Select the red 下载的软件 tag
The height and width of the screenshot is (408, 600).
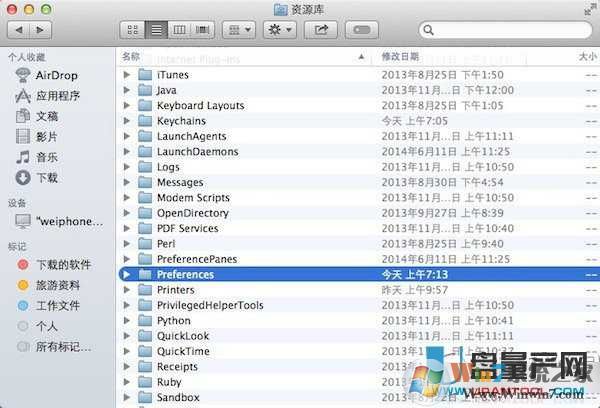pos(54,264)
